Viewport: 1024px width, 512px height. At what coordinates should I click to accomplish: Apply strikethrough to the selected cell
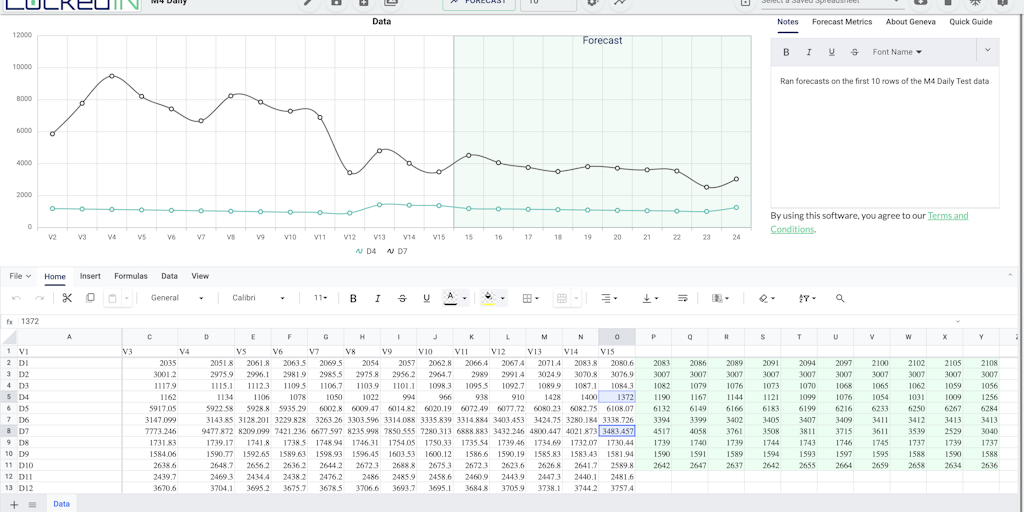tap(402, 298)
